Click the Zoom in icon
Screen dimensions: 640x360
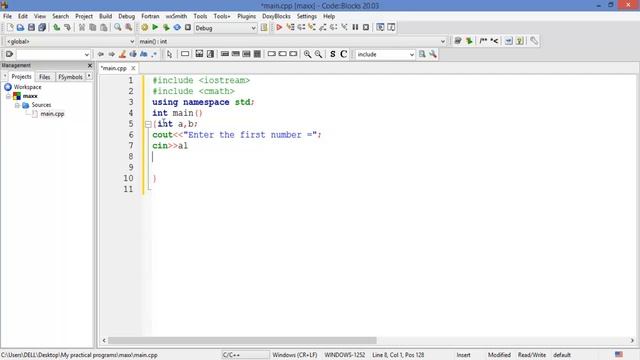[307, 54]
